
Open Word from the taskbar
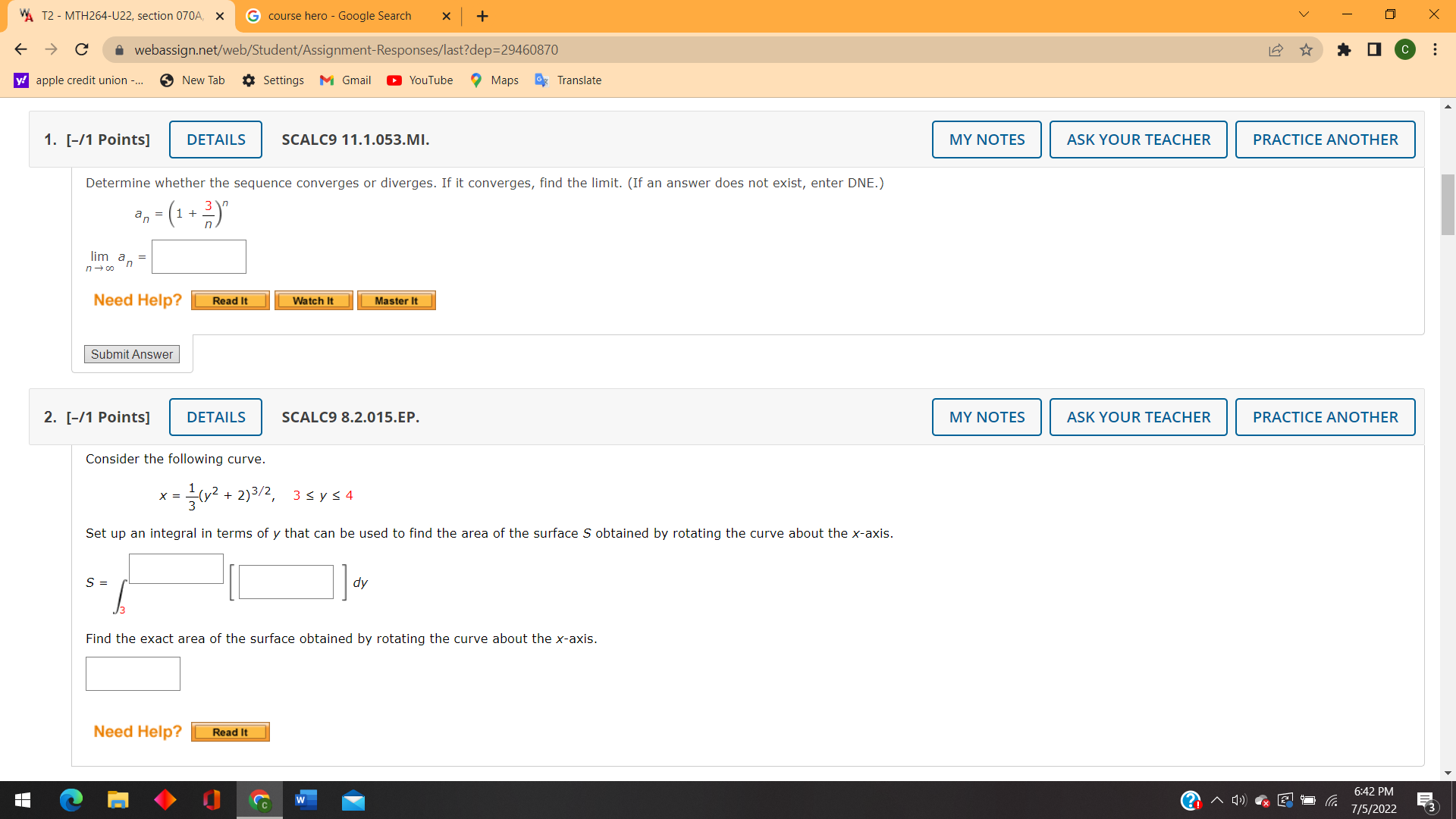[x=306, y=800]
